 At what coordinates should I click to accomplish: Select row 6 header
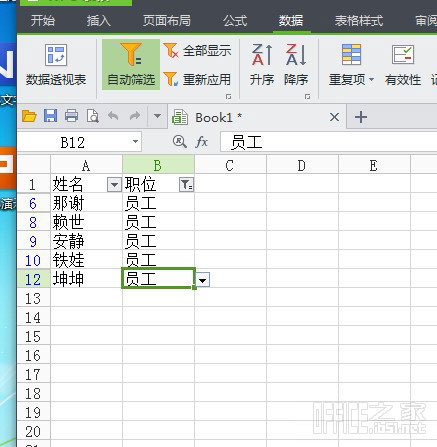[x=33, y=203]
